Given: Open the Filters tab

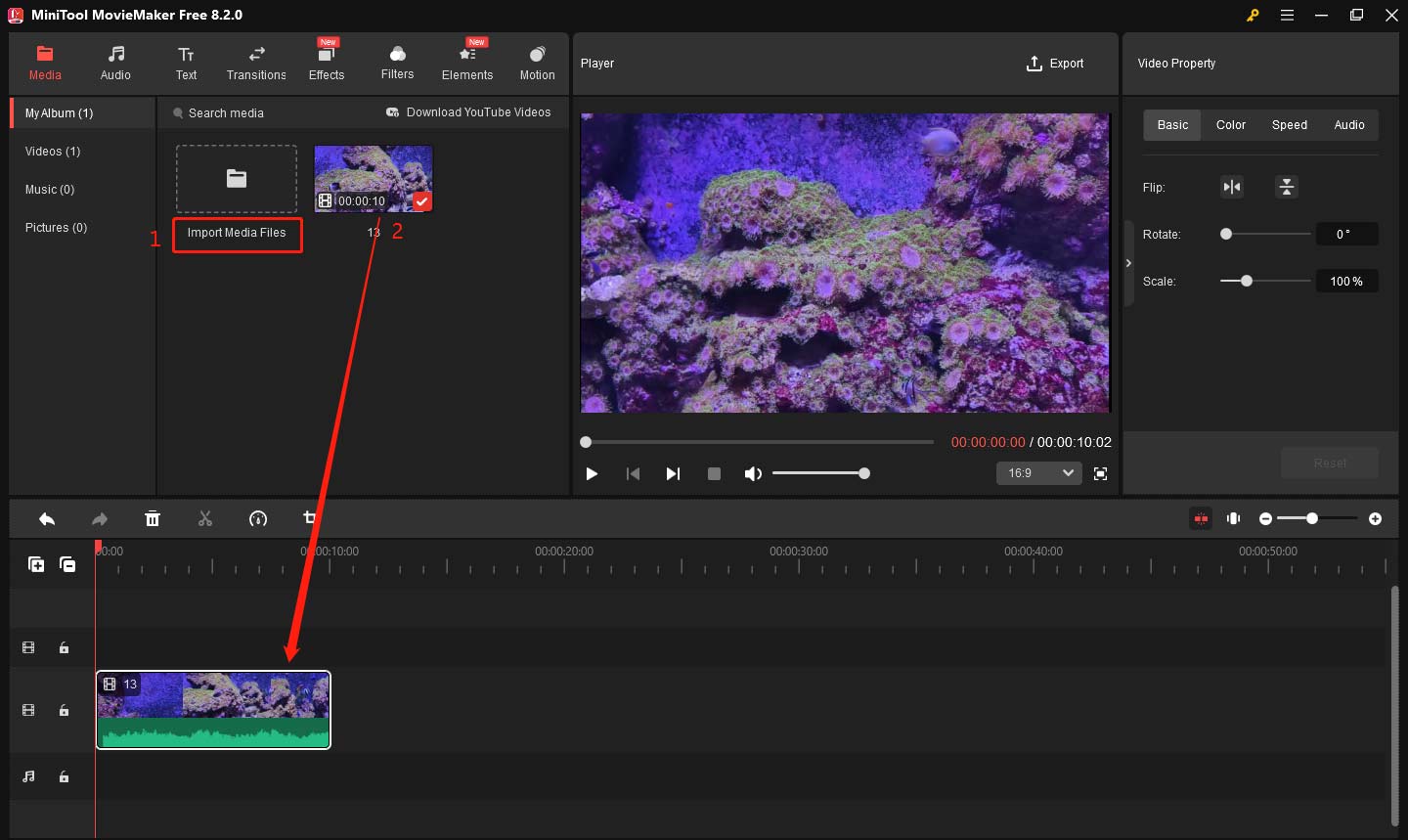Looking at the screenshot, I should (397, 63).
